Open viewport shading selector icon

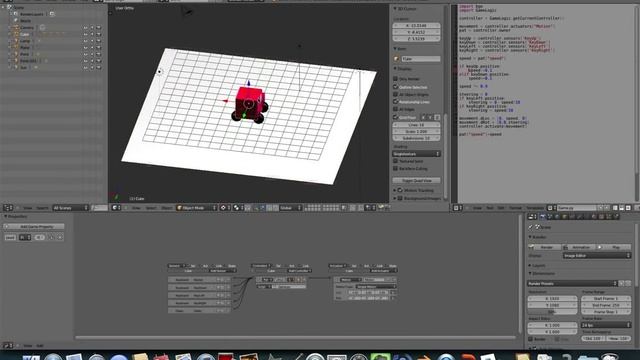tap(224, 208)
